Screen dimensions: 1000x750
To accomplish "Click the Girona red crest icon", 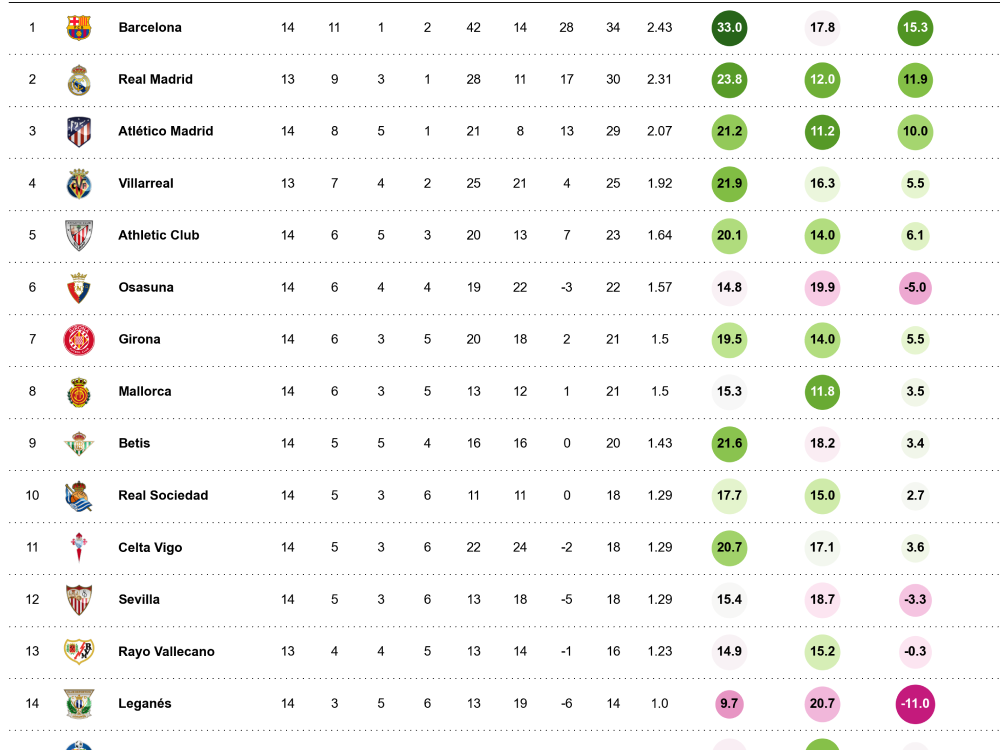I will coord(79,339).
